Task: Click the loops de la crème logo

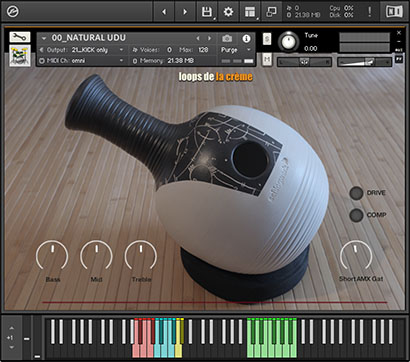Action: pyautogui.click(x=216, y=77)
